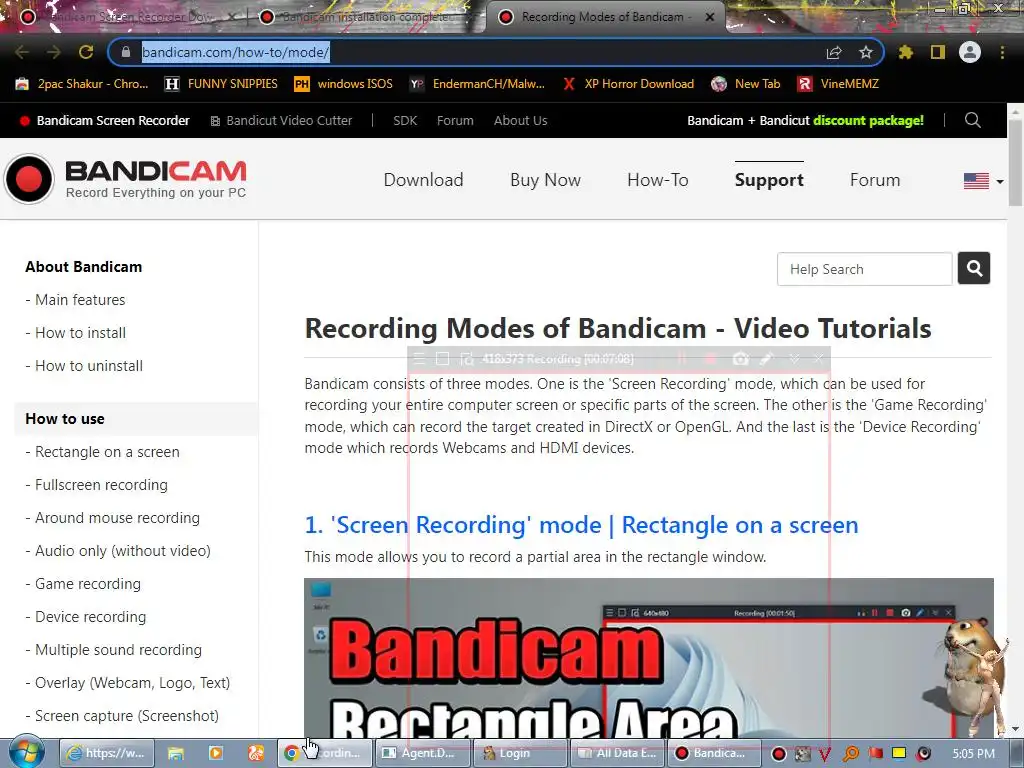Open the windows ISOS bookmark
The image size is (1024, 768).
pyautogui.click(x=344, y=84)
